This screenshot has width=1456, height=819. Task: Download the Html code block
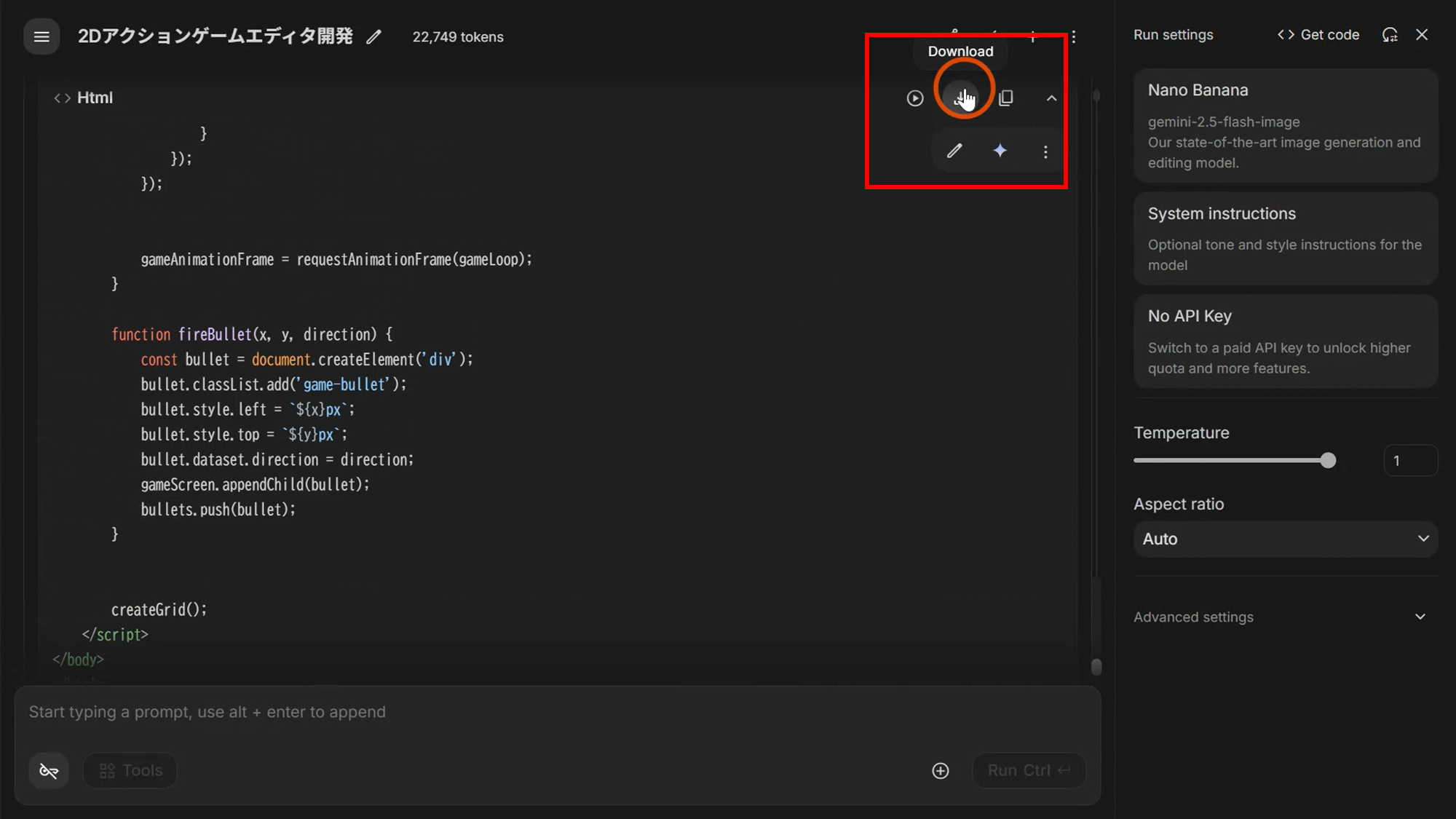click(x=961, y=97)
